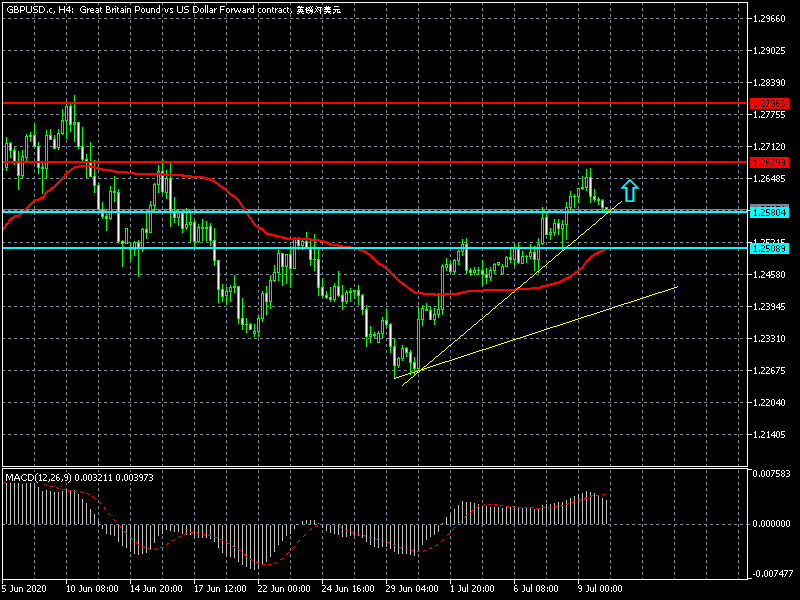Click the red 1.27960 price label
This screenshot has height=600, width=800.
pos(768,104)
